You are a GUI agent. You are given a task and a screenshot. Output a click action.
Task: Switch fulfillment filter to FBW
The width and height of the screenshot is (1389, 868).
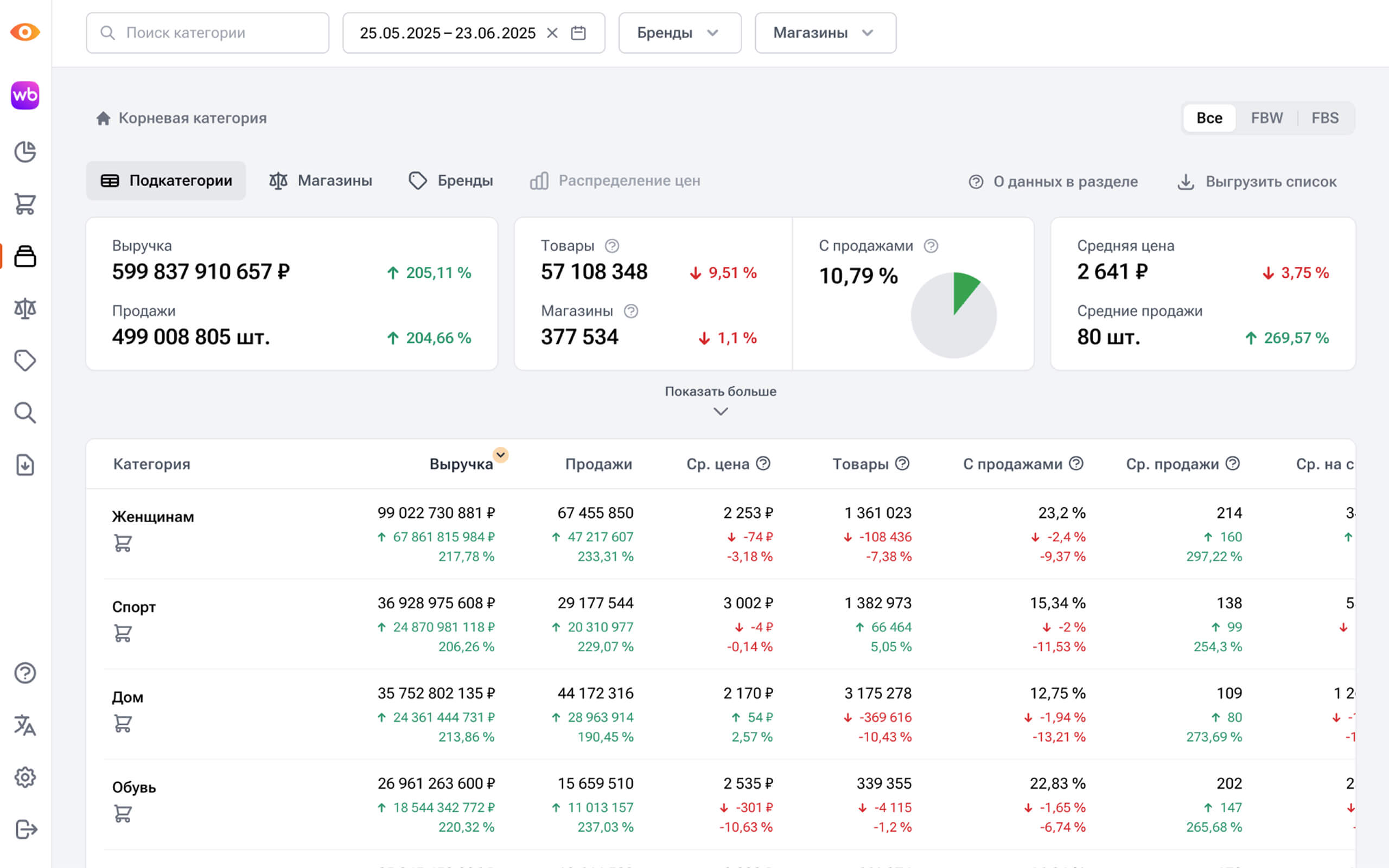[x=1266, y=118]
